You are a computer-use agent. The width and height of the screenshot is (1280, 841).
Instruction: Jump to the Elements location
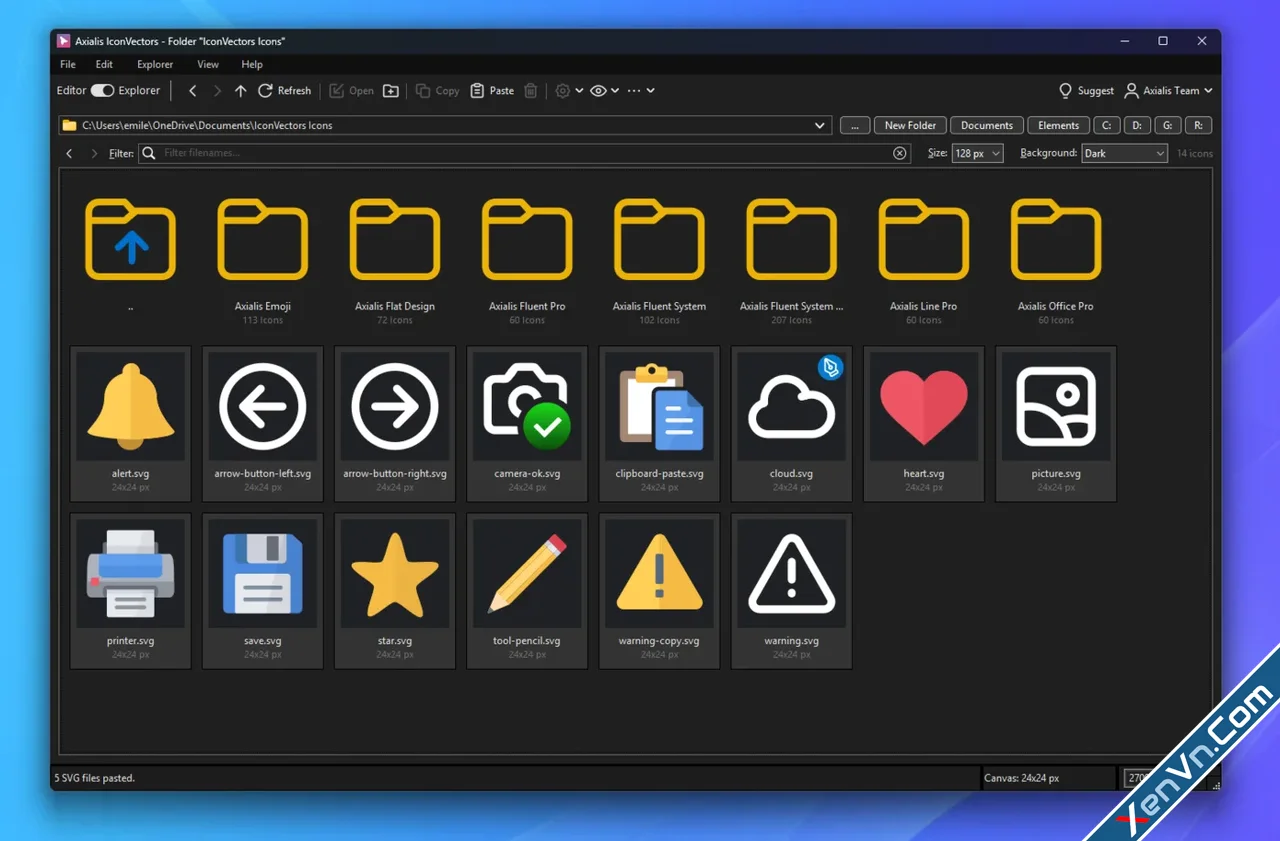1058,125
